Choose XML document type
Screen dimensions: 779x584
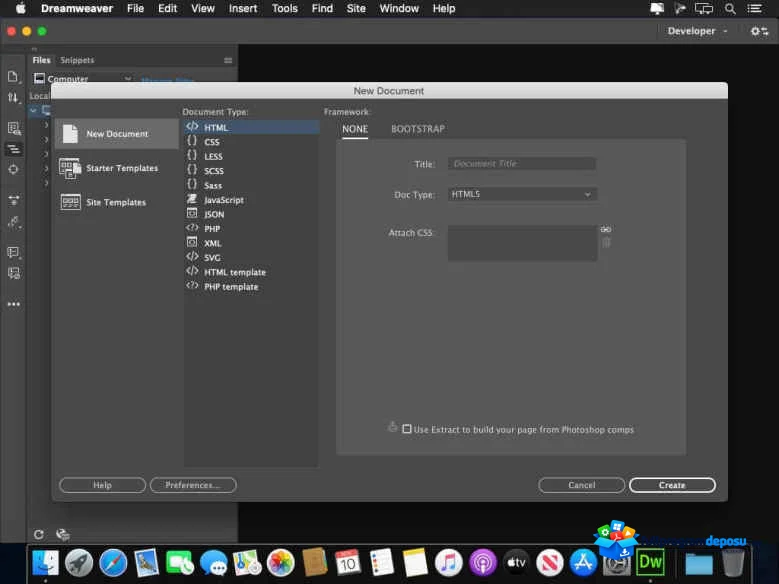click(x=251, y=243)
